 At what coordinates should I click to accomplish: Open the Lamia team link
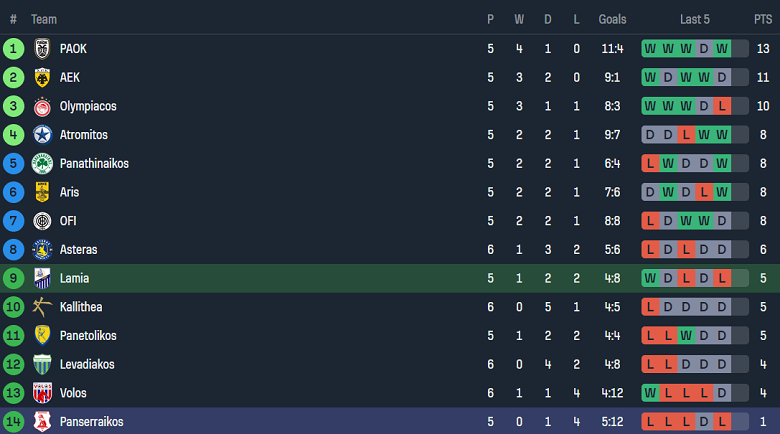coord(73,278)
